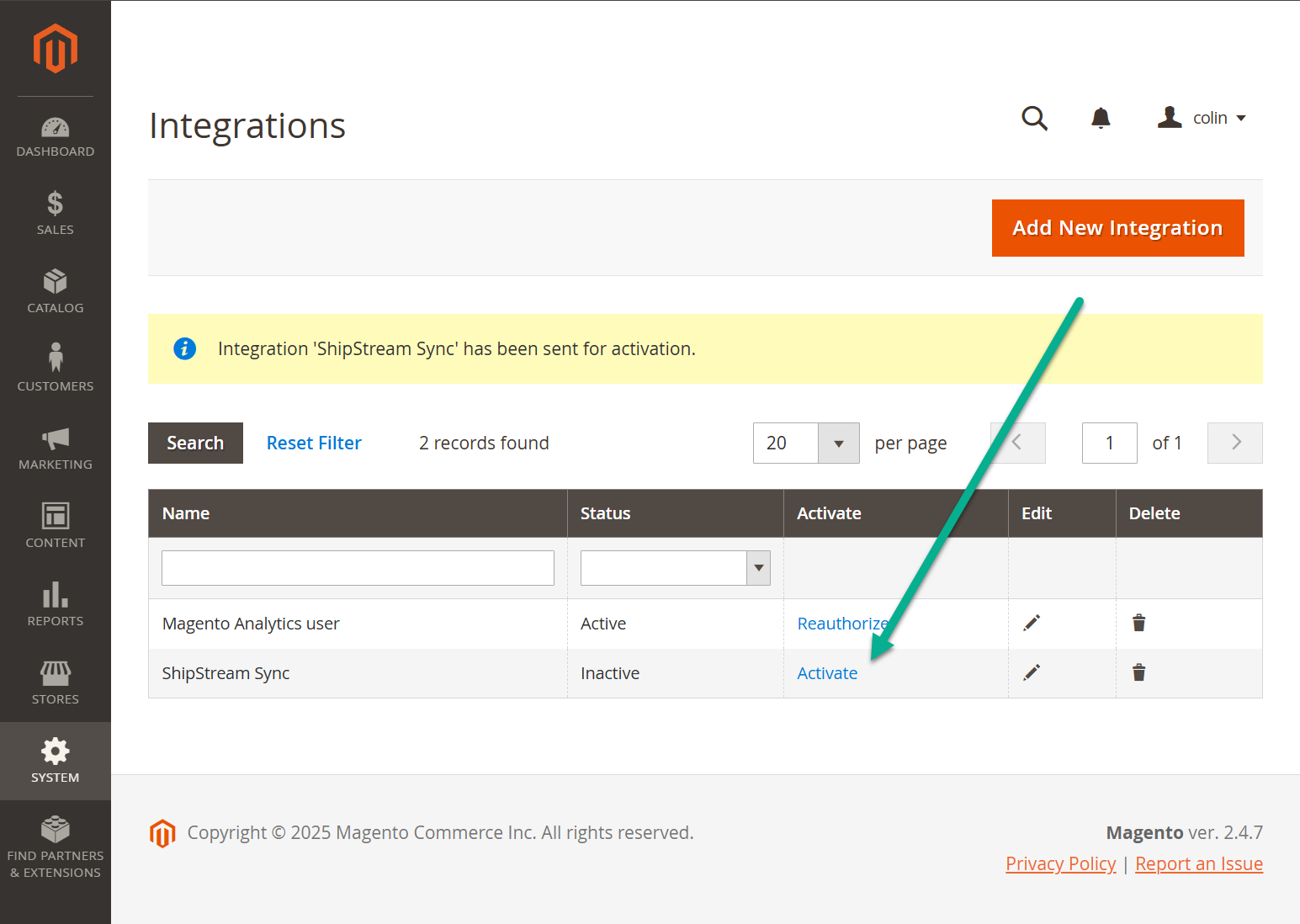The height and width of the screenshot is (924, 1300).
Task: Open the Catalog sidebar section
Action: pos(56,291)
